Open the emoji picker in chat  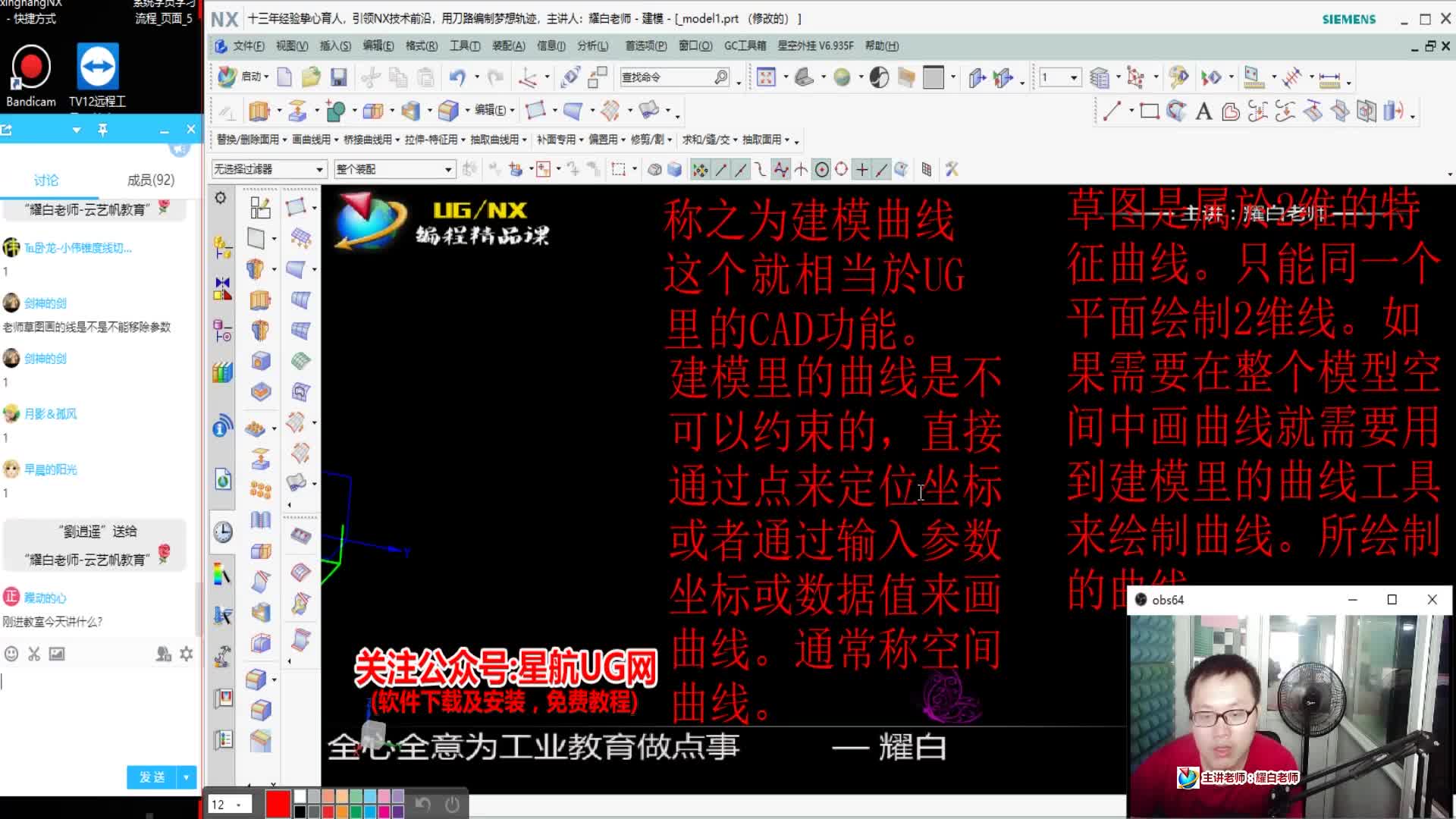(11, 654)
